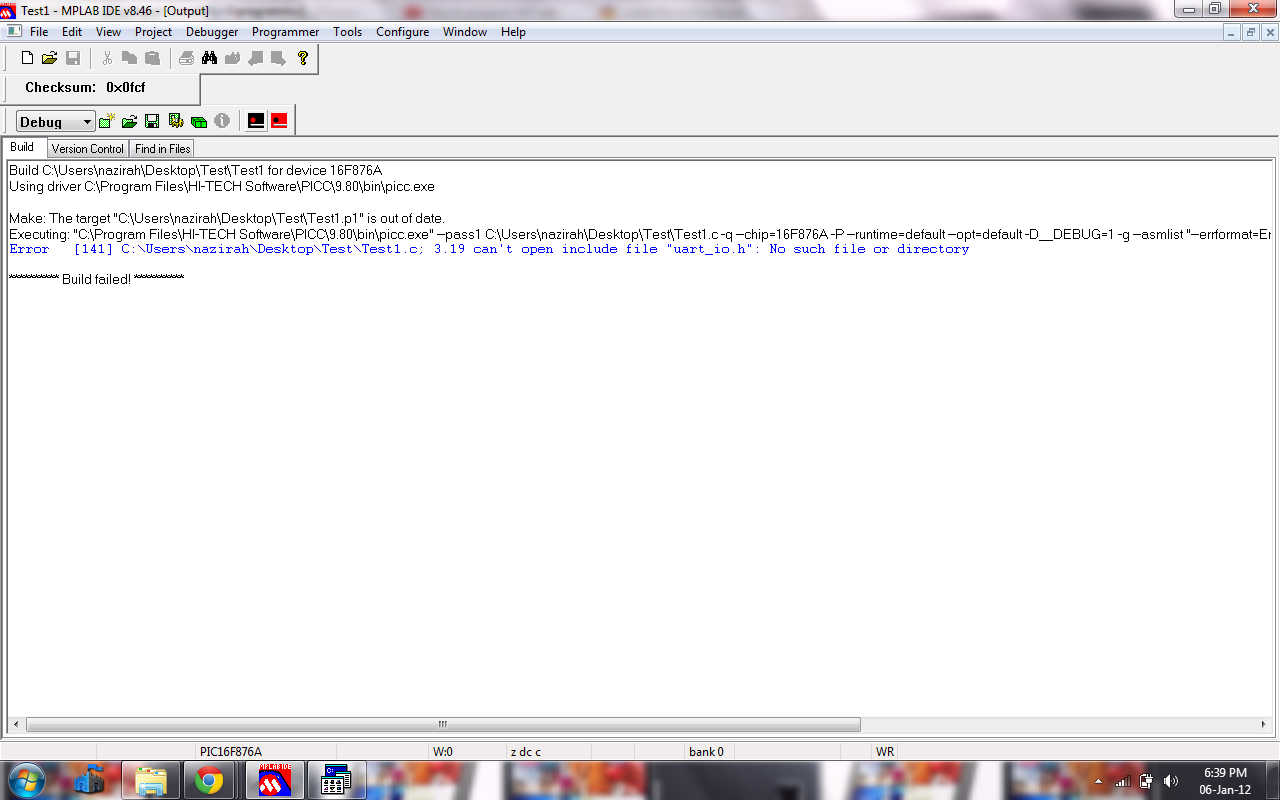Click the 'z dc c' status flags
Screen dimensions: 1280x800
(x=526, y=752)
